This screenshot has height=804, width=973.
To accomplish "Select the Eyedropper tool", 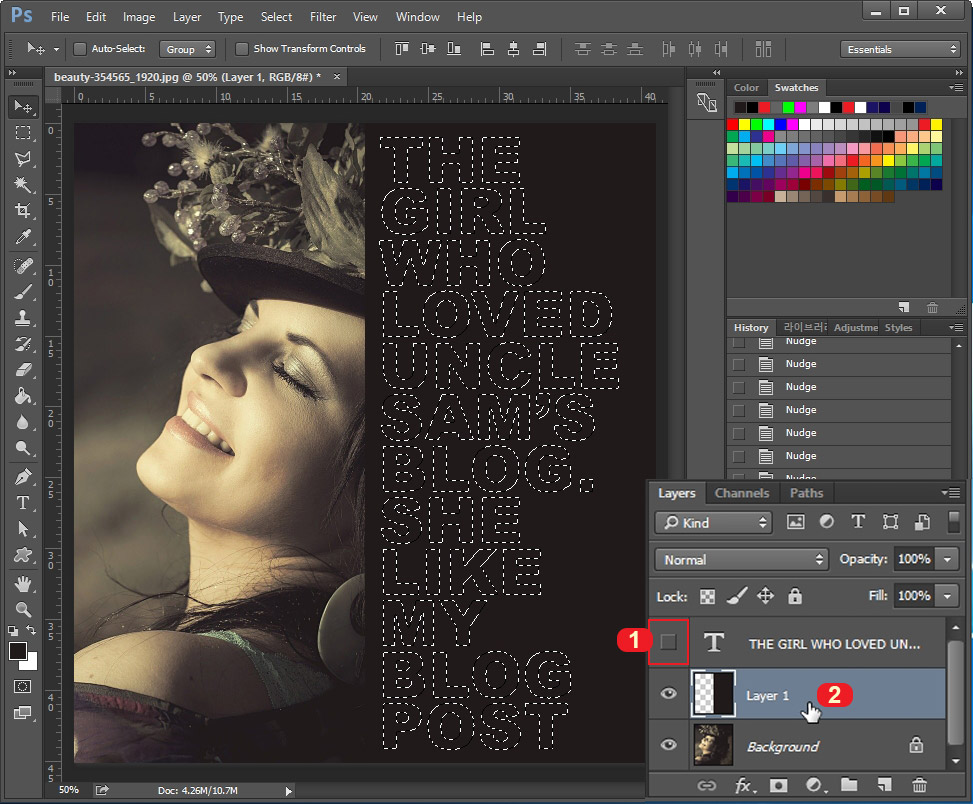I will (x=23, y=236).
